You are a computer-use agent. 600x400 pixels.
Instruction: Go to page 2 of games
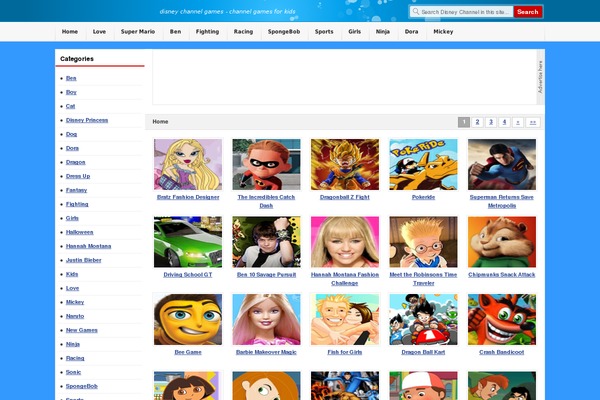(x=477, y=122)
